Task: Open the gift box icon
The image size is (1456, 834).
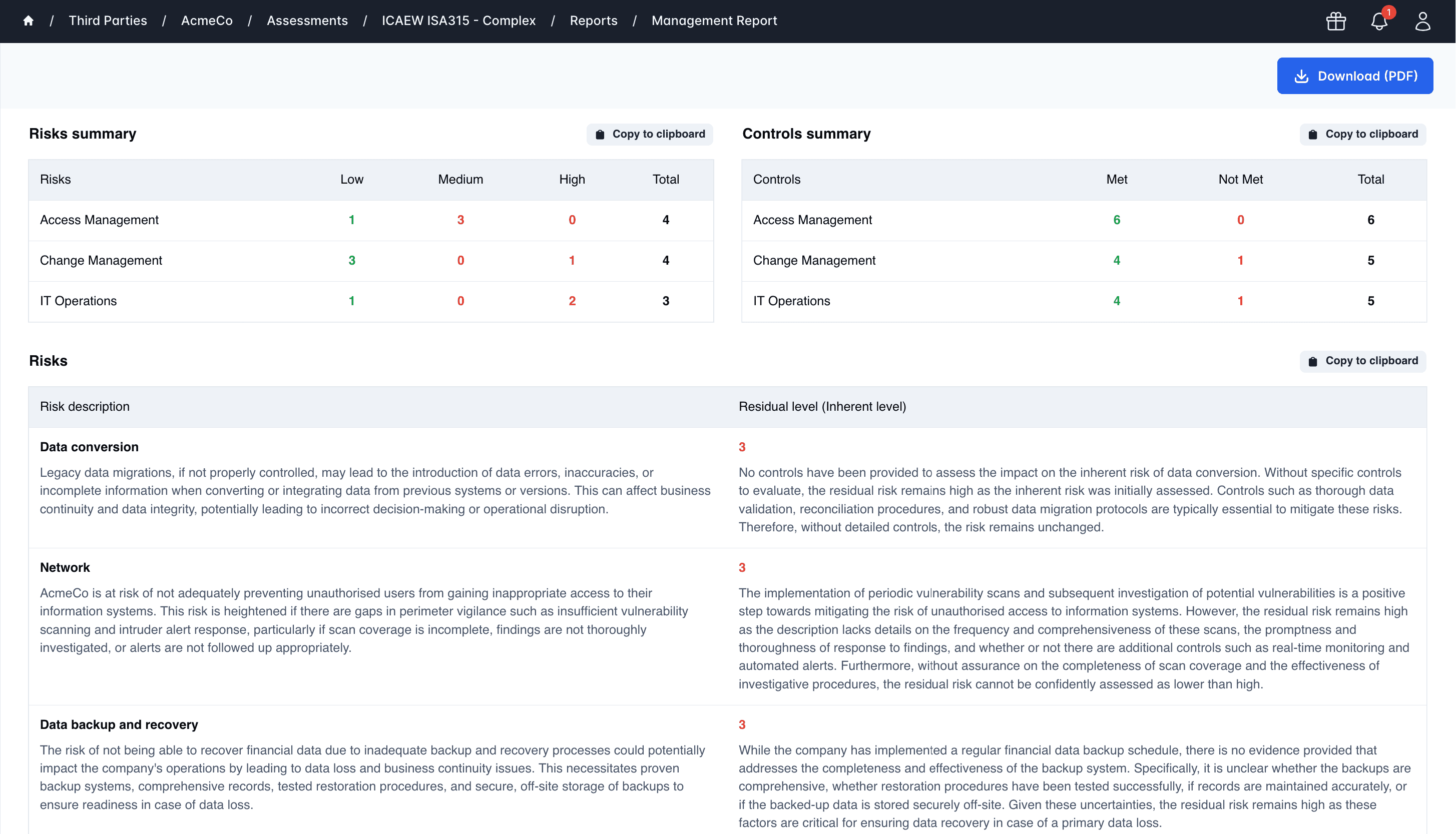Action: tap(1336, 21)
